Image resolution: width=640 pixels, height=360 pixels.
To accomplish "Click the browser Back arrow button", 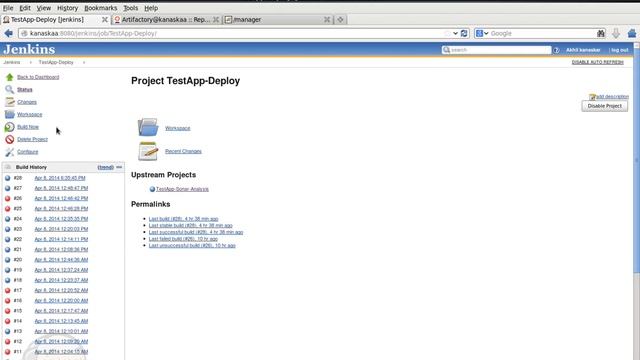I will click(8, 33).
